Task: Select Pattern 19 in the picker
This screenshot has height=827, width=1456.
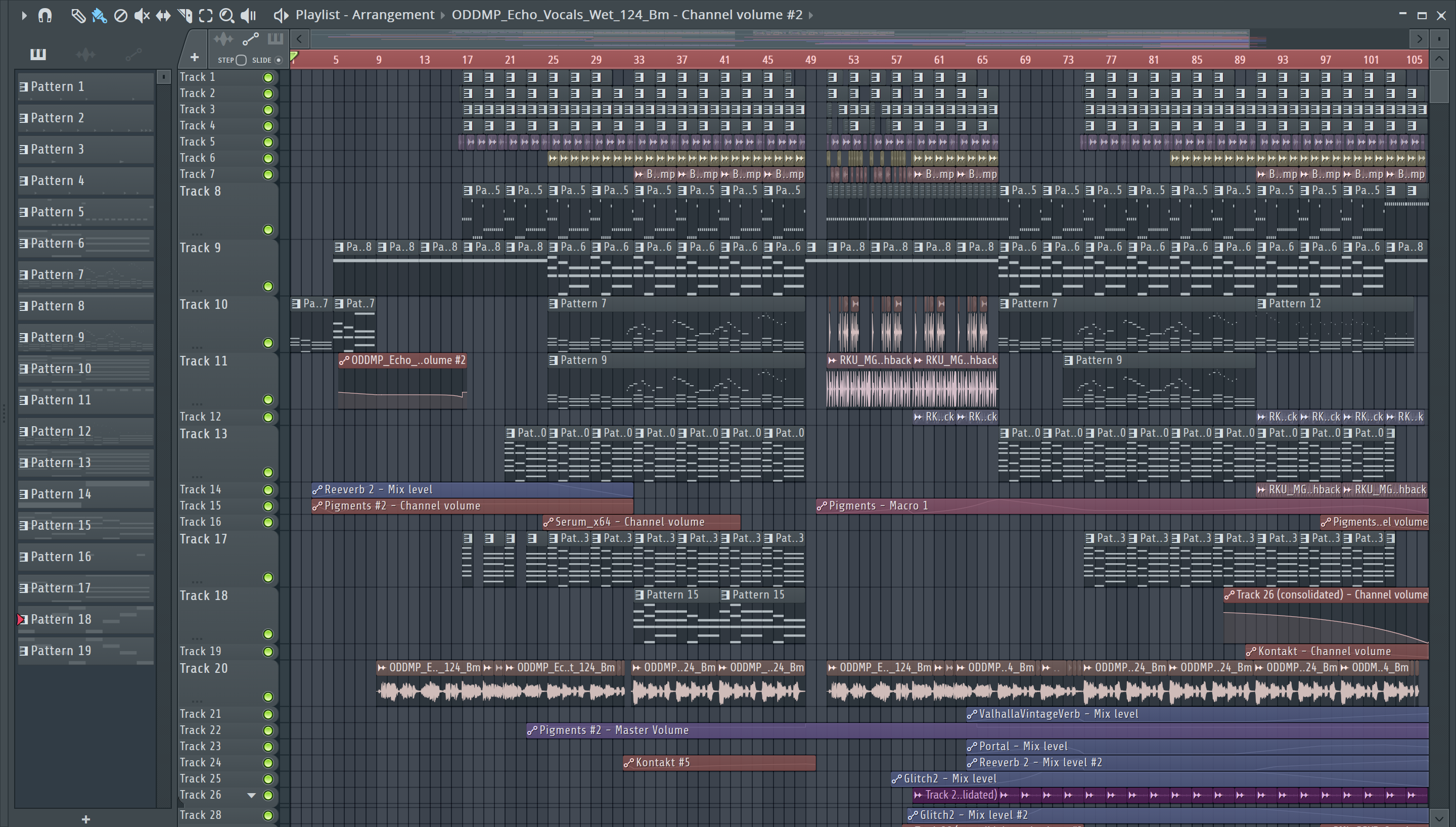Action: pos(86,651)
